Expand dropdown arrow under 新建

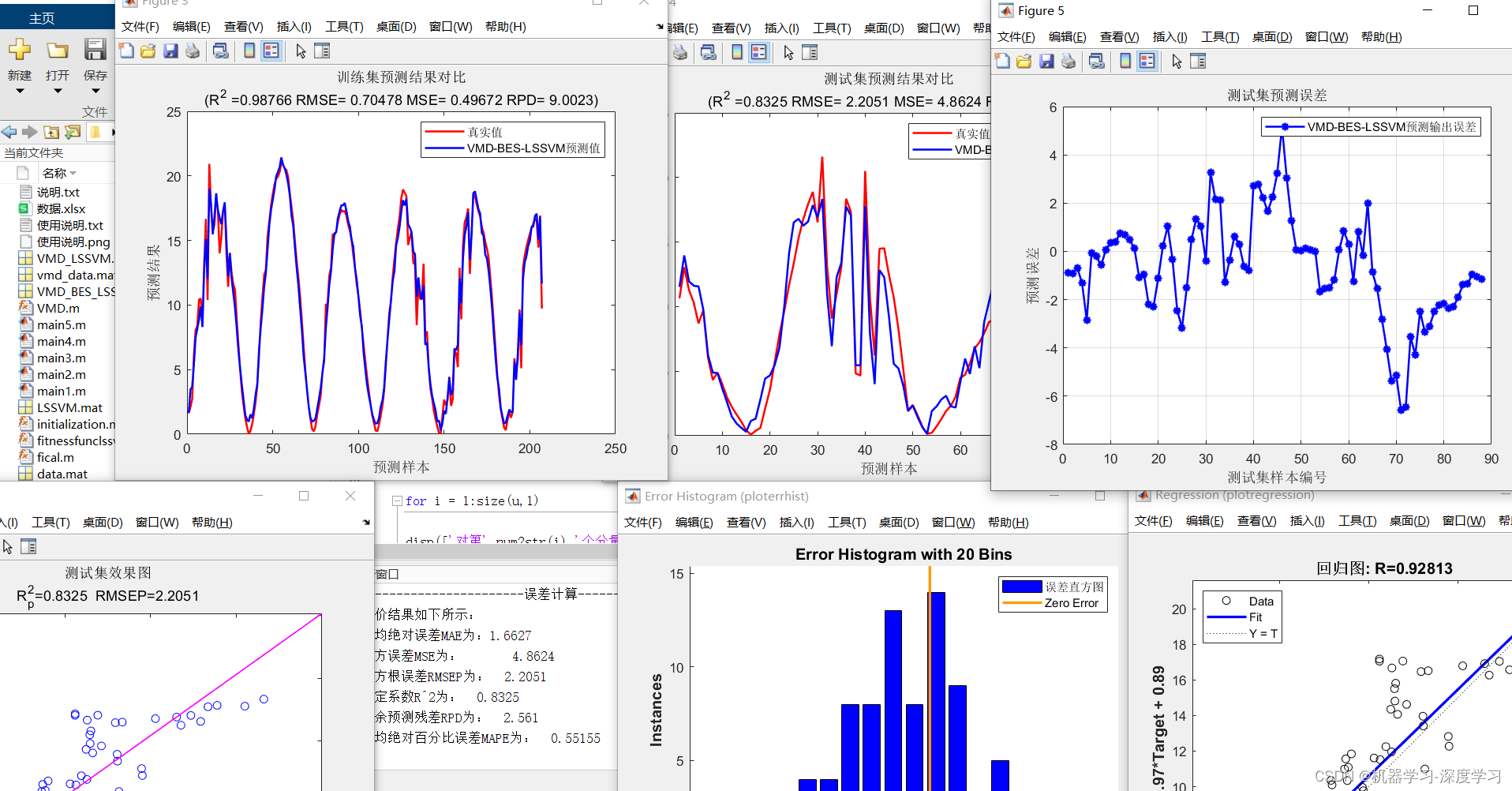click(20, 91)
